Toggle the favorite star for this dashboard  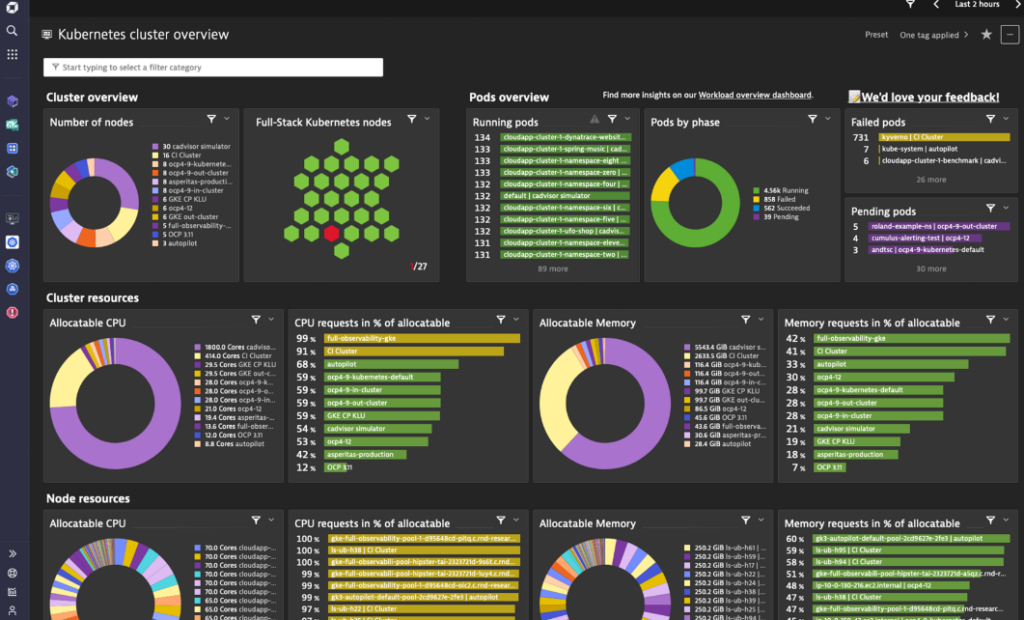tap(986, 34)
